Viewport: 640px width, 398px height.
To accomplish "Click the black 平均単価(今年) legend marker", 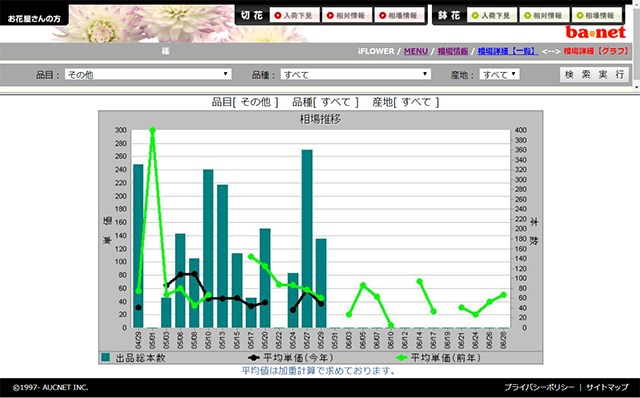I will pyautogui.click(x=254, y=358).
